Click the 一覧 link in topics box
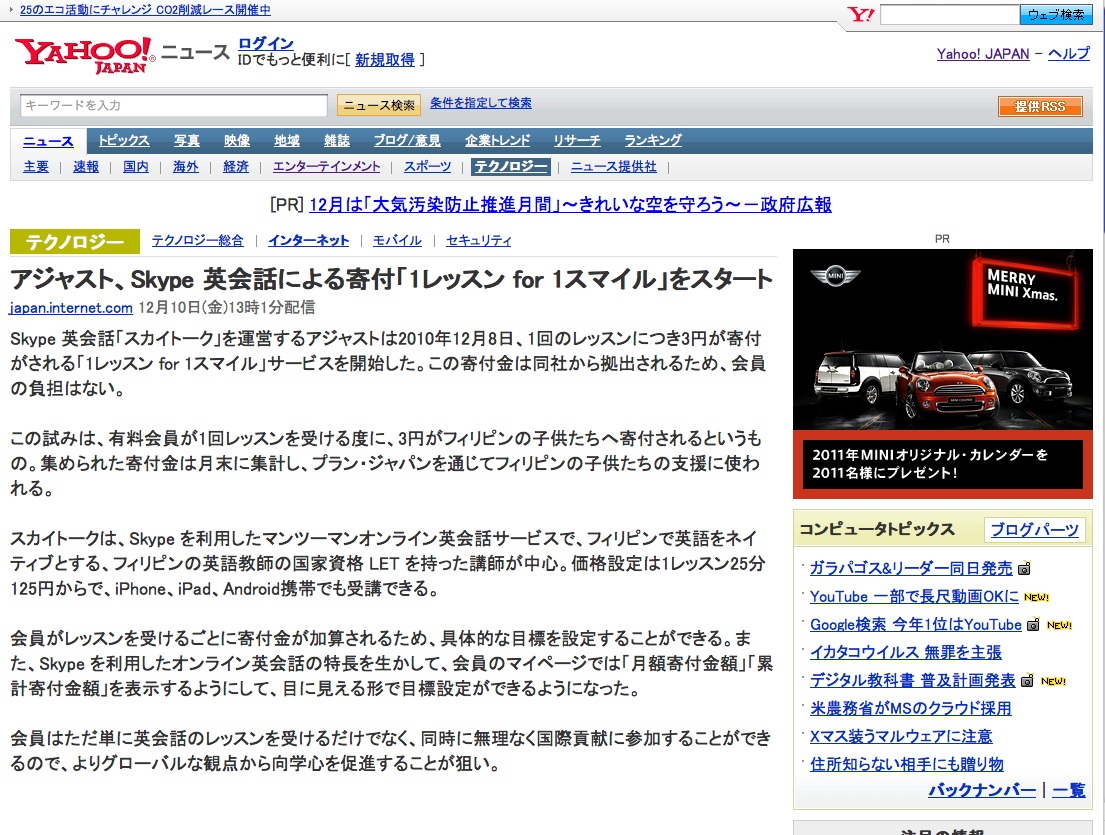Screen dimensions: 1105x835 [x=1069, y=791]
